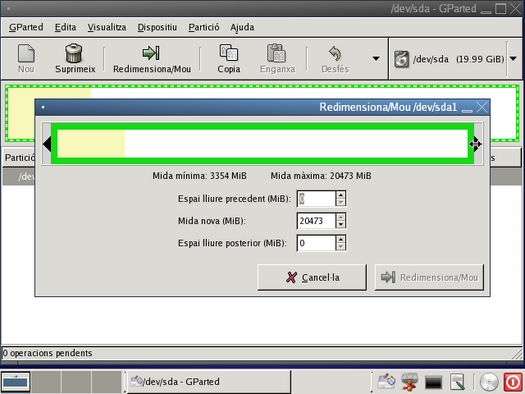Click the Cancel·la button
Viewport: 525px width, 394px height.
(x=312, y=277)
